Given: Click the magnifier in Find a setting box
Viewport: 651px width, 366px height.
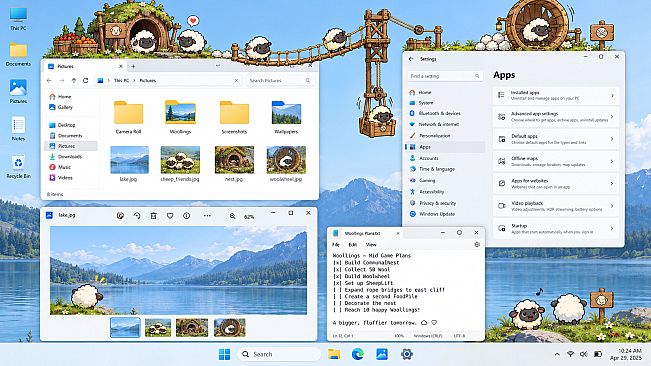Looking at the screenshot, I should [x=477, y=76].
